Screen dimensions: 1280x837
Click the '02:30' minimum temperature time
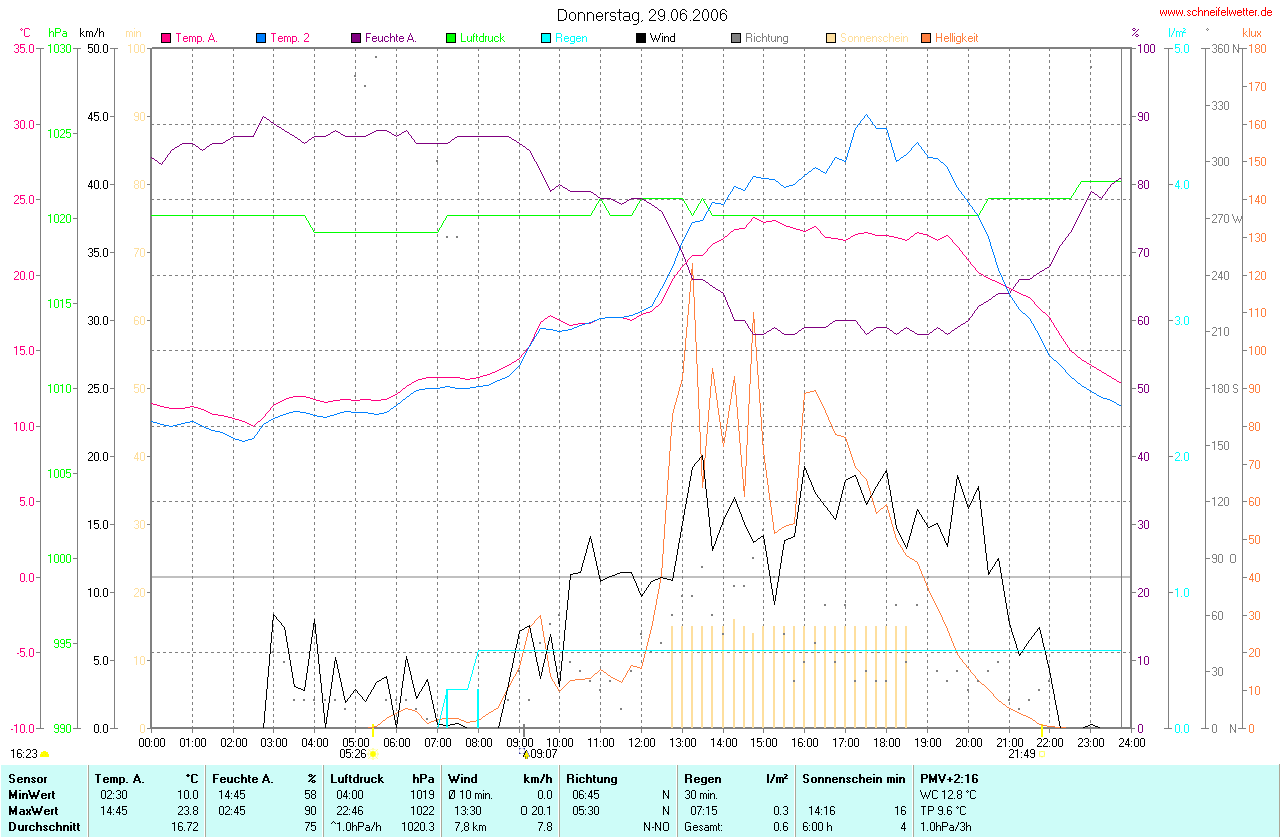114,795
